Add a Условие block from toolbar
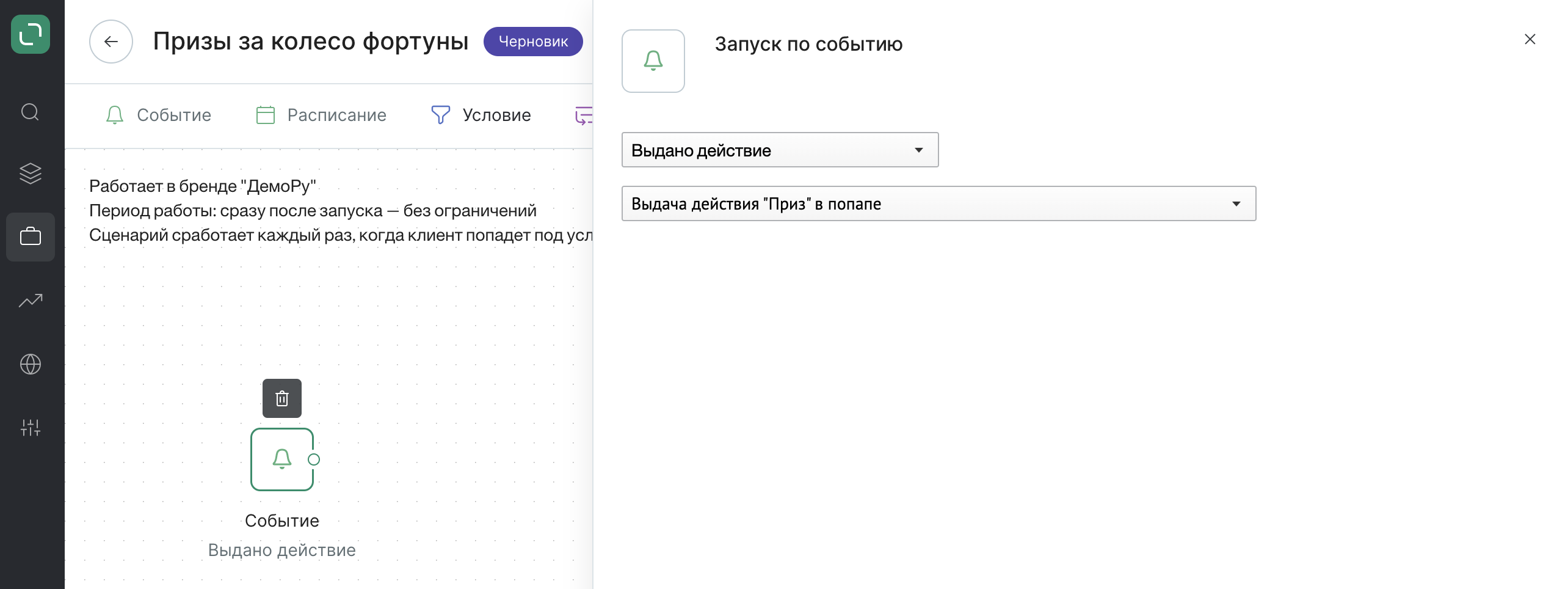The image size is (1568, 589). point(481,115)
